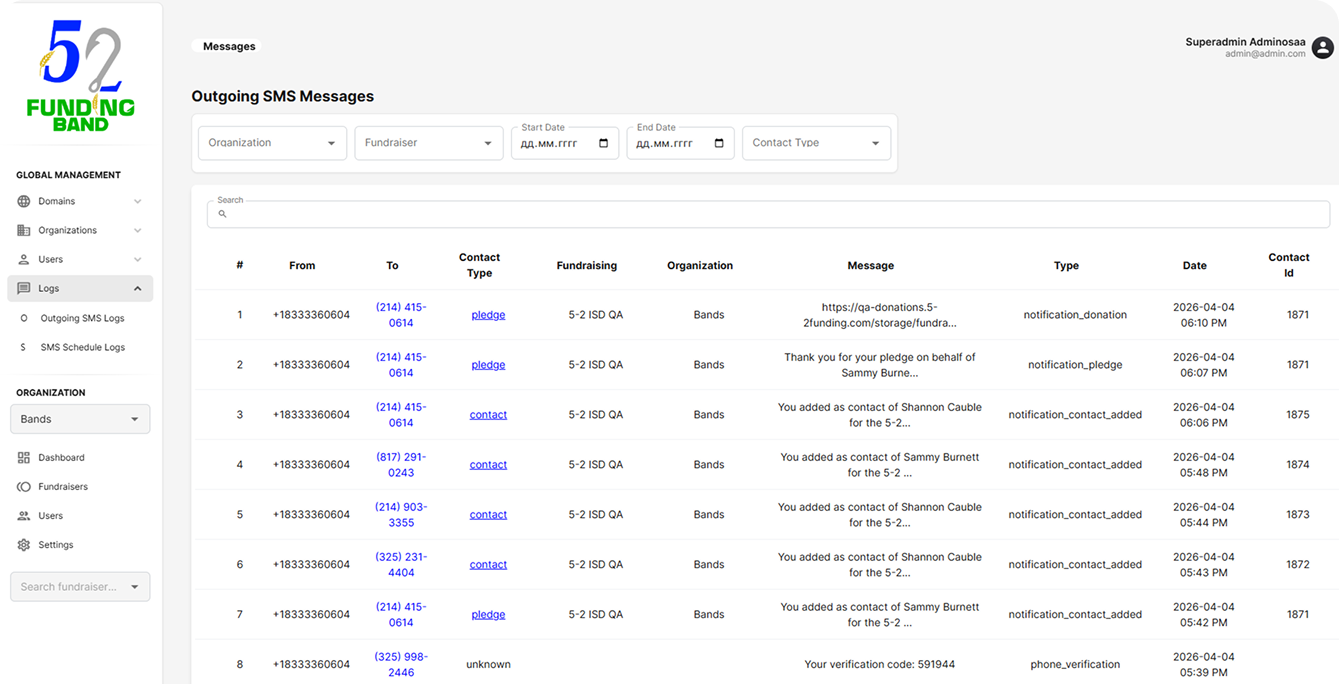1339x684 pixels.
Task: Click the pledge link in row 1
Action: pyautogui.click(x=488, y=315)
